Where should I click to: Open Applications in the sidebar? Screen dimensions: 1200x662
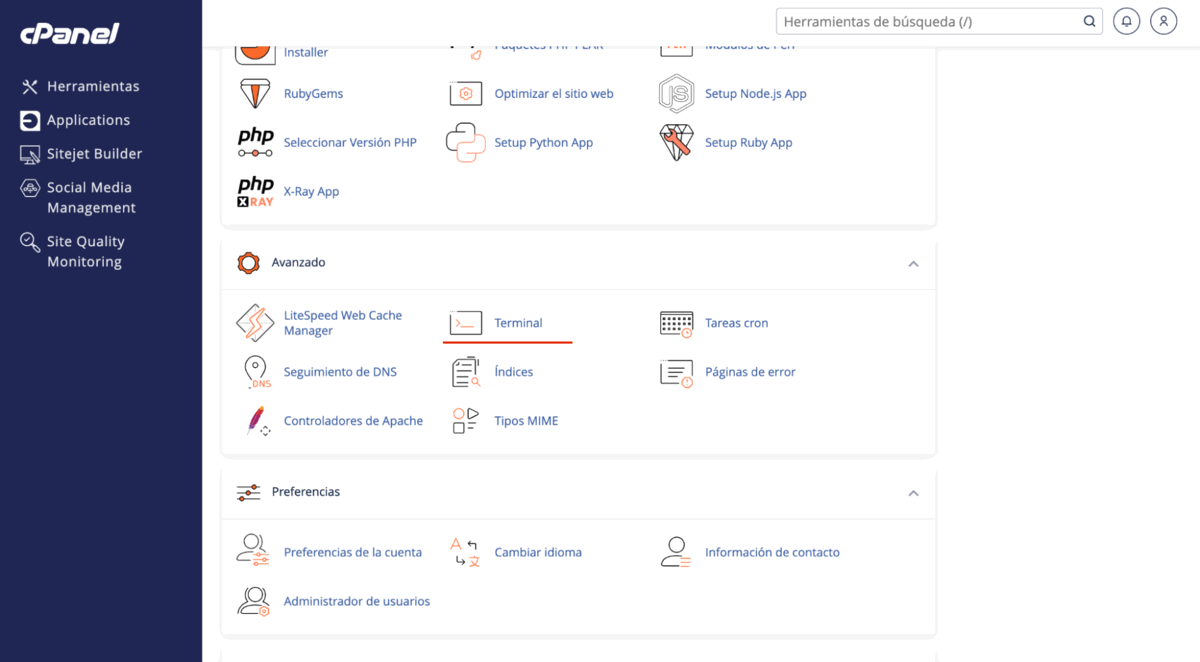[88, 120]
